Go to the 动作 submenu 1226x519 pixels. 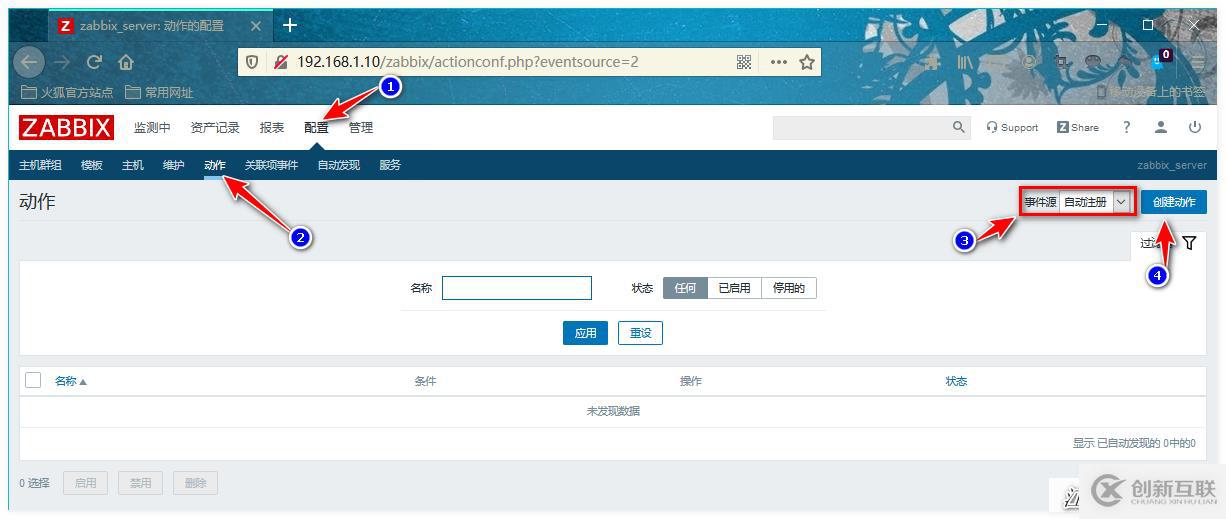(x=215, y=165)
